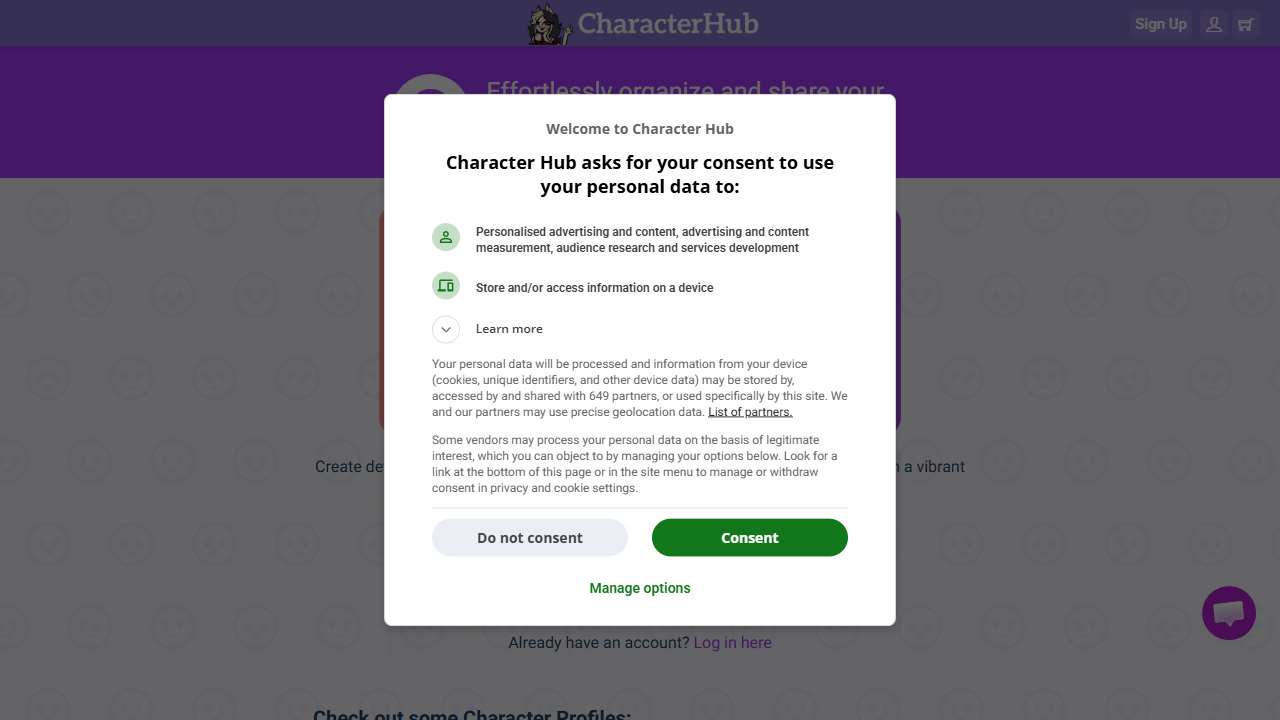Follow the Log in here link
The height and width of the screenshot is (720, 1280).
coord(732,642)
